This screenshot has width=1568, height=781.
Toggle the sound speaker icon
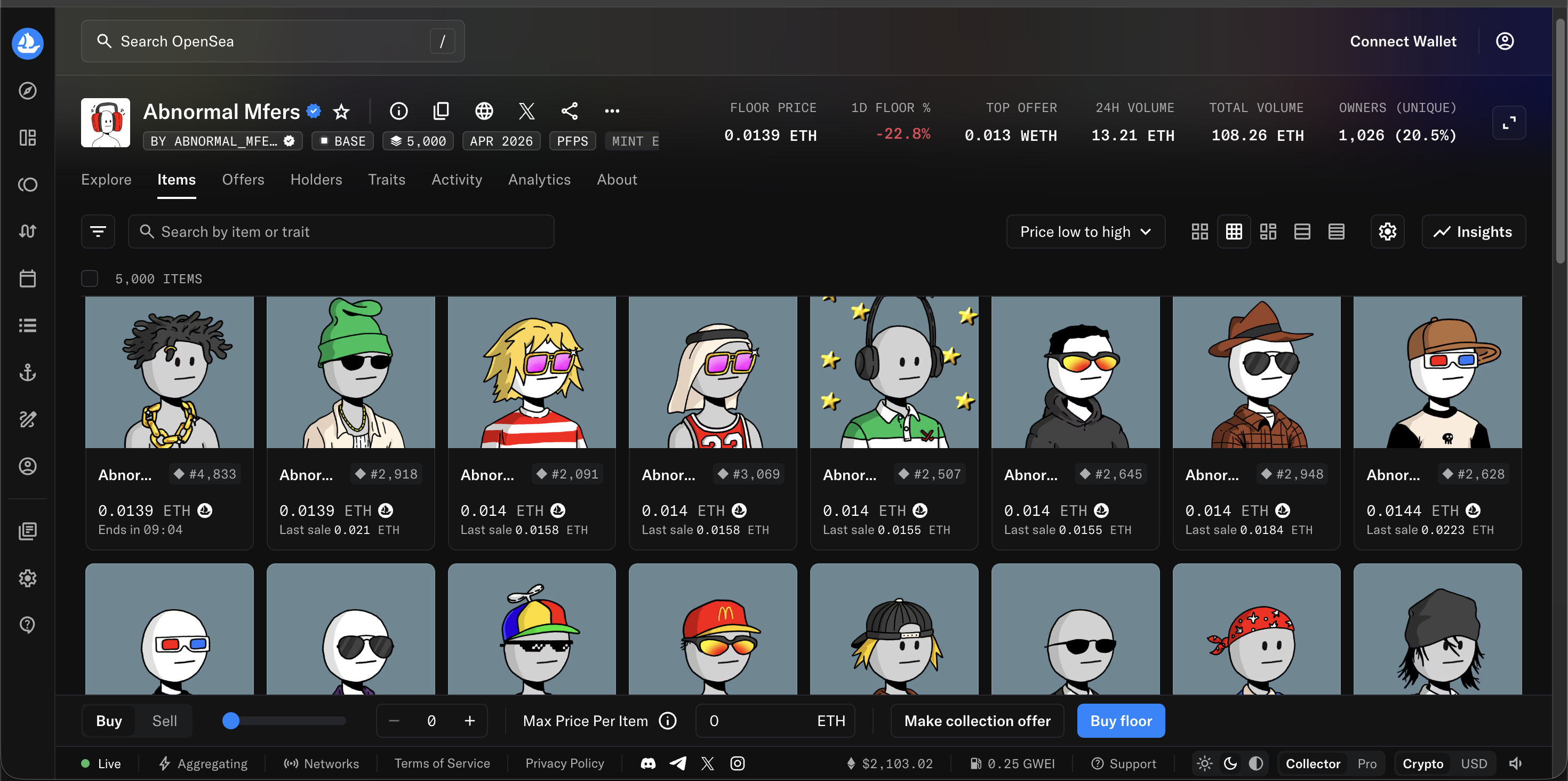point(1516,763)
